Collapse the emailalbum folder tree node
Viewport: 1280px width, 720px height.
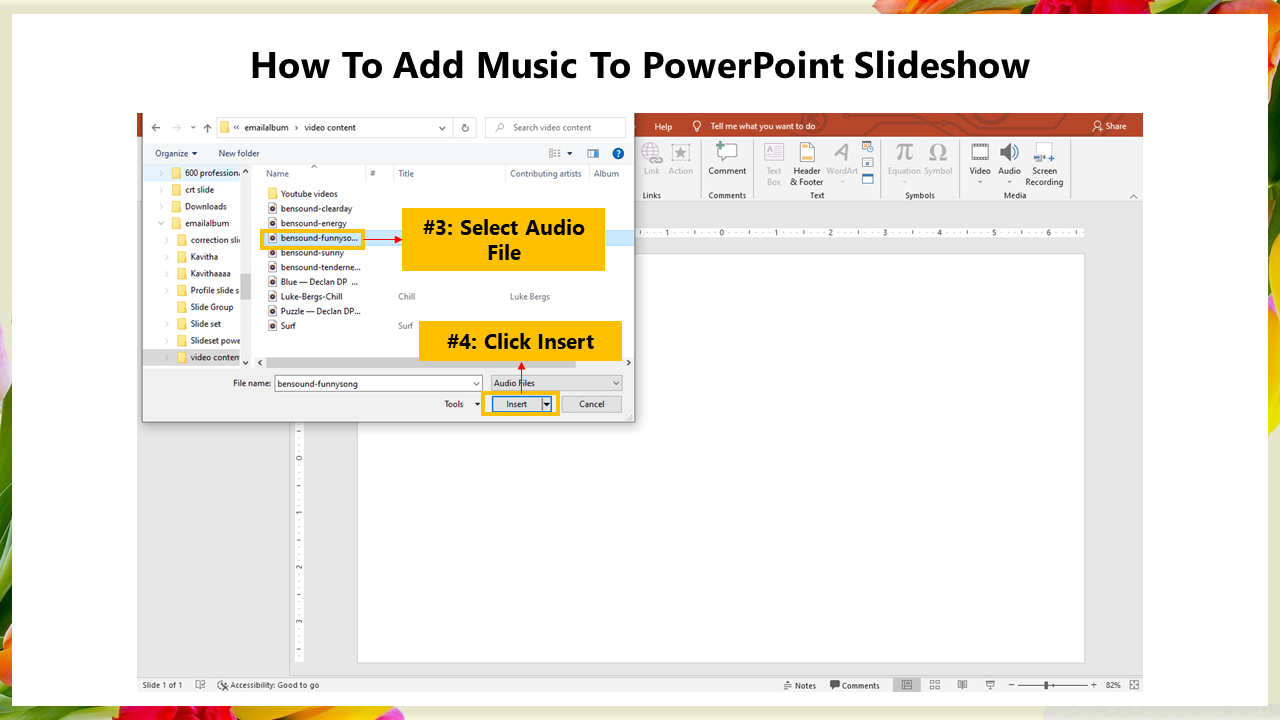pos(162,223)
